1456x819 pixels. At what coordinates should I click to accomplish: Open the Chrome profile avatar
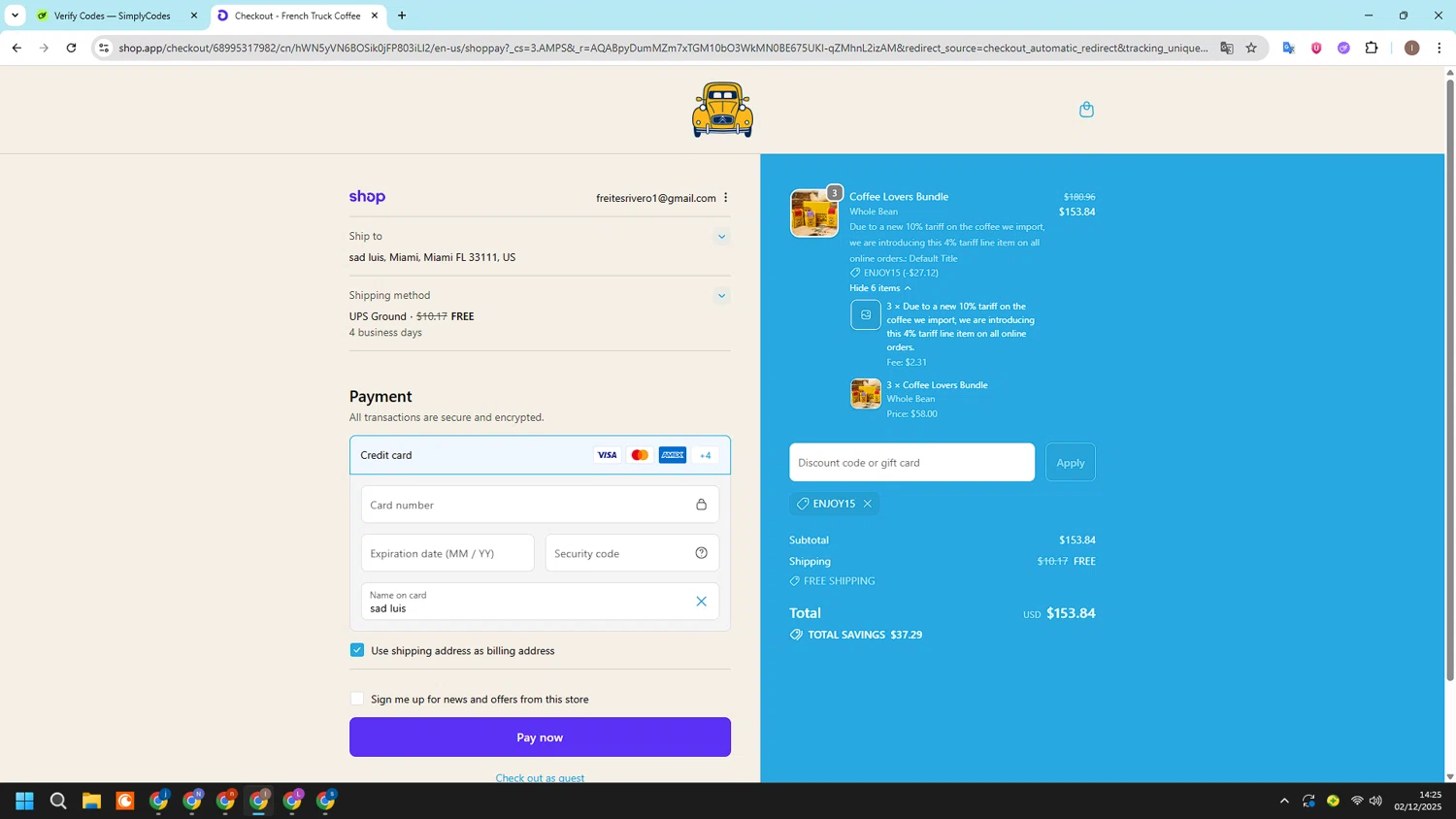(x=1411, y=48)
